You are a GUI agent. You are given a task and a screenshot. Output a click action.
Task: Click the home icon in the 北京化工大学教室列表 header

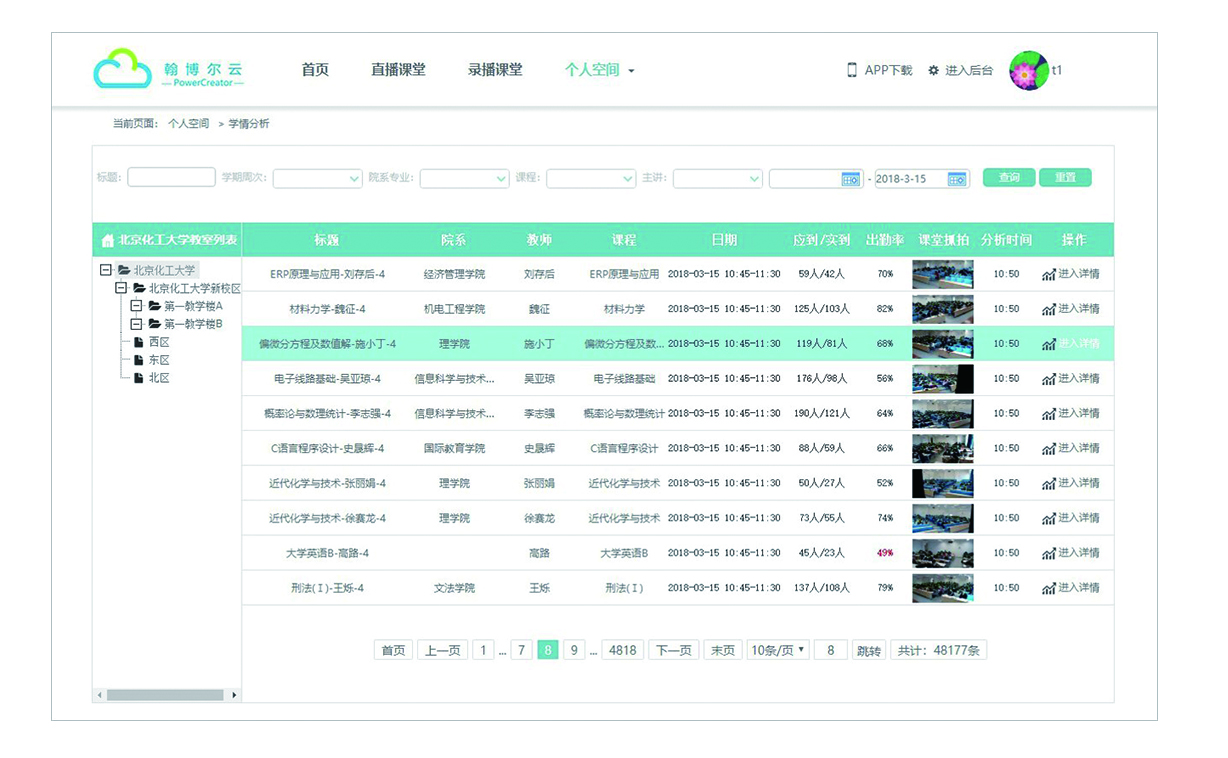click(x=108, y=241)
